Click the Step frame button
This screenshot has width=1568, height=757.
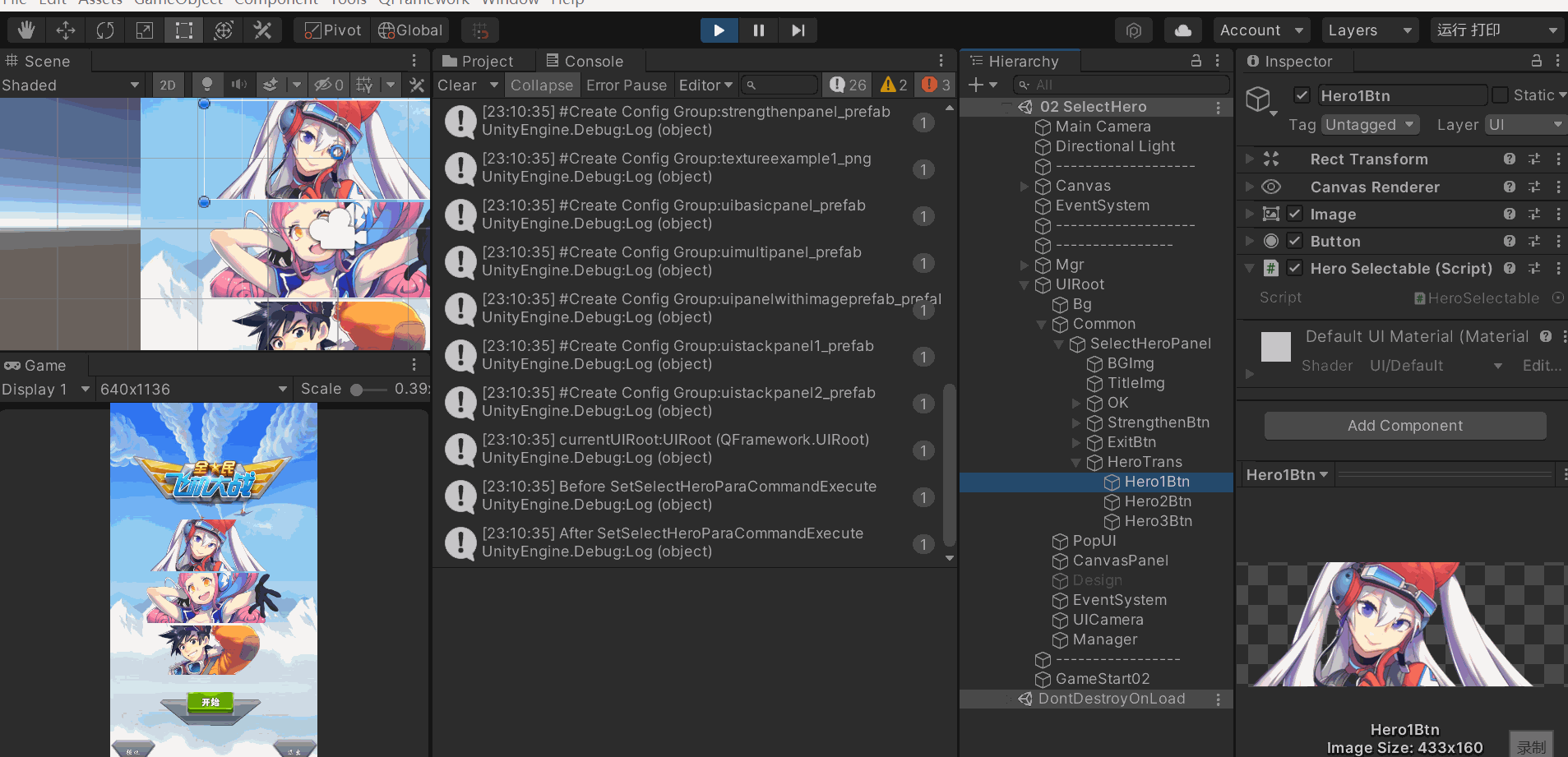pyautogui.click(x=798, y=30)
